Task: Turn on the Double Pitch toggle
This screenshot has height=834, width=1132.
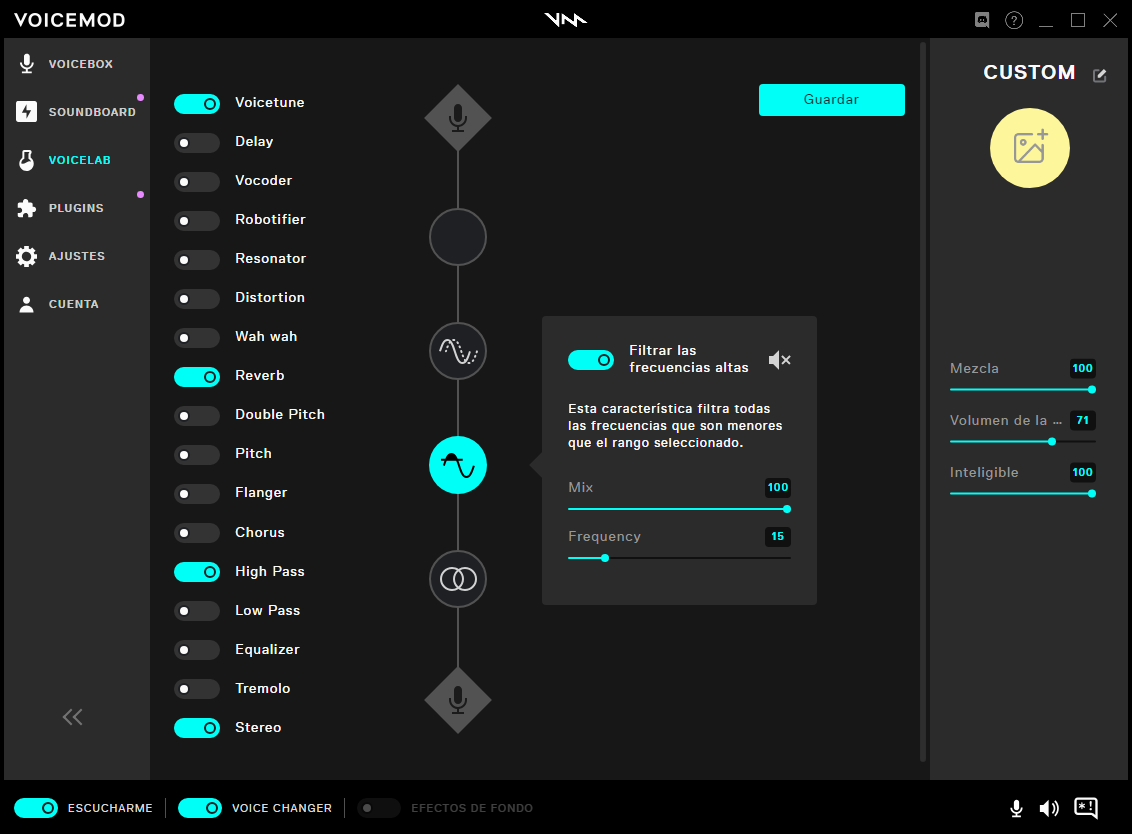Action: click(x=197, y=416)
